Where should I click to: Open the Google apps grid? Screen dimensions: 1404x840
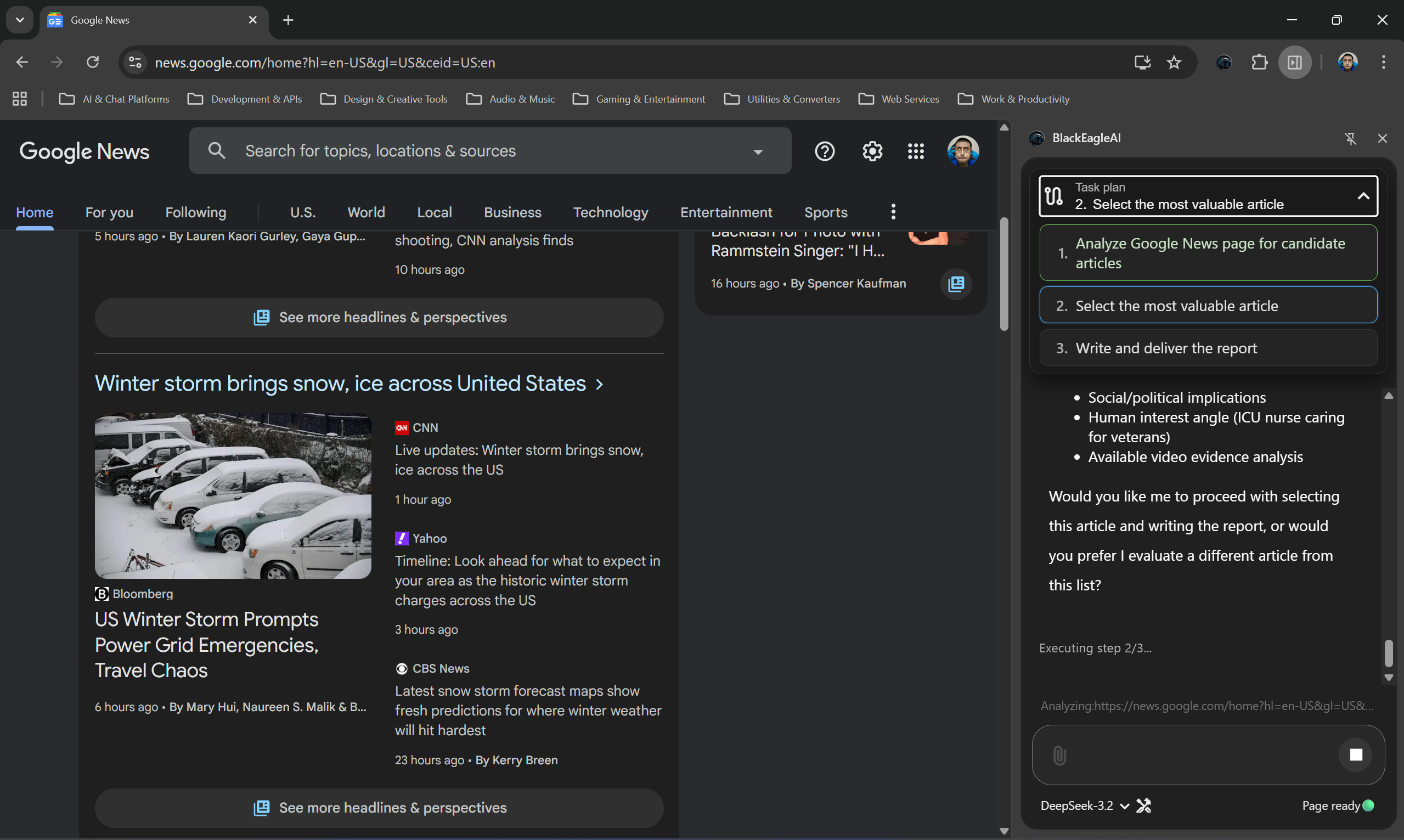(916, 150)
